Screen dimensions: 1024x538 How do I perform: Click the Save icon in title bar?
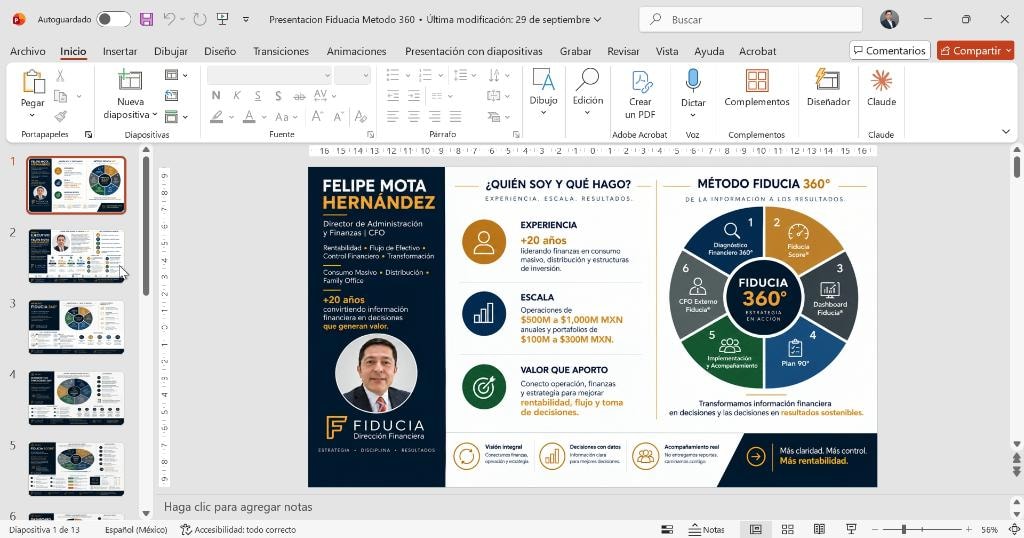tap(147, 20)
